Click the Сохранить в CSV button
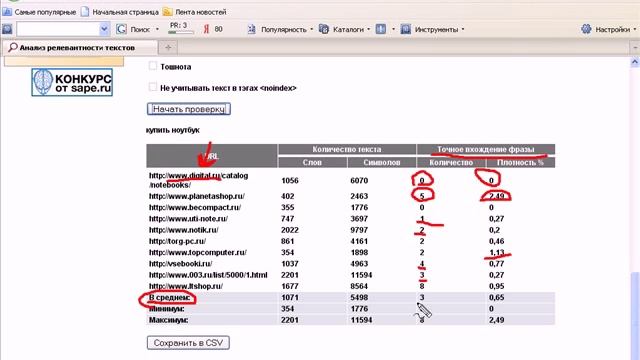 pos(188,343)
